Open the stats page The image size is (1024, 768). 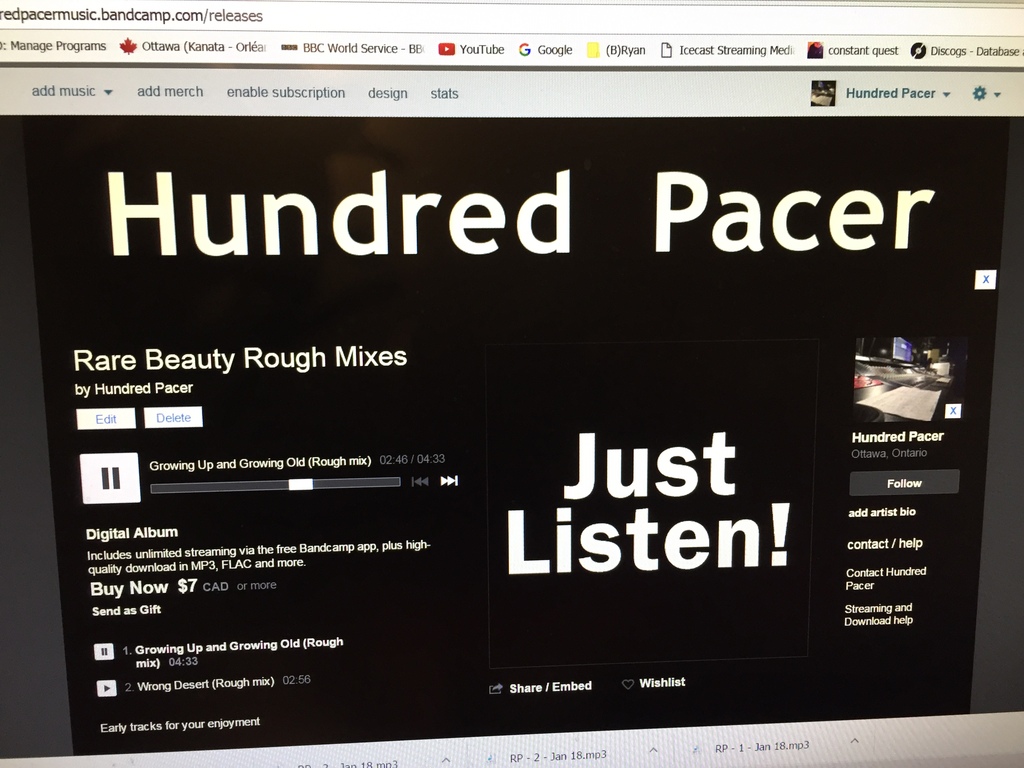(444, 93)
